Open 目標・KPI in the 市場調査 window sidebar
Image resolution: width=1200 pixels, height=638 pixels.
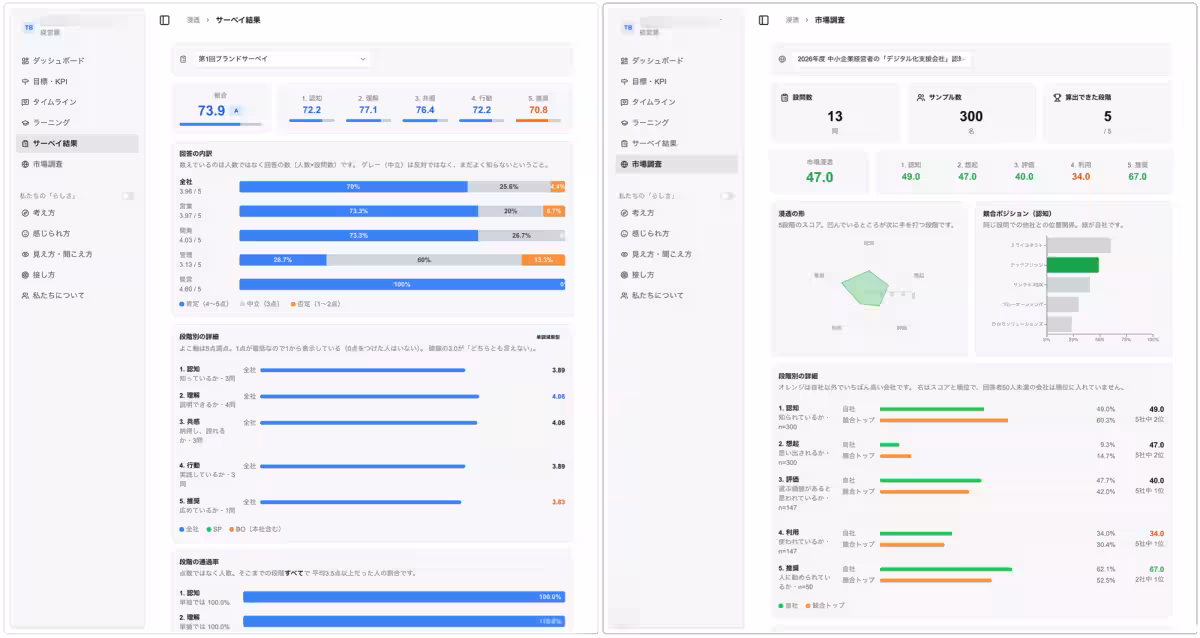(x=676, y=81)
